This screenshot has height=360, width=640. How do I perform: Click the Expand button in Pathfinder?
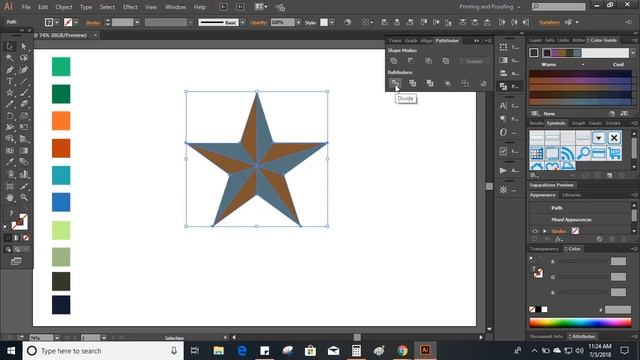[x=474, y=61]
